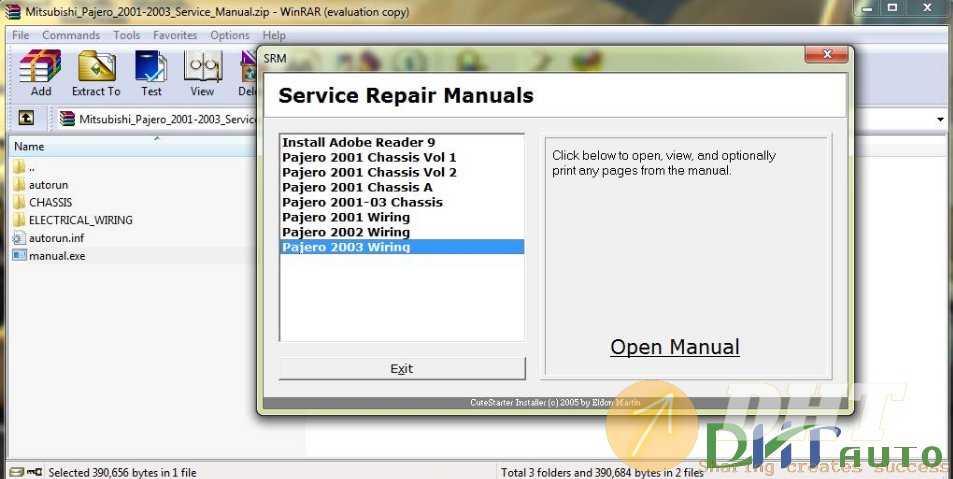Click the WinRAR title bar app icon
Image resolution: width=953 pixels, height=479 pixels.
pos(13,12)
